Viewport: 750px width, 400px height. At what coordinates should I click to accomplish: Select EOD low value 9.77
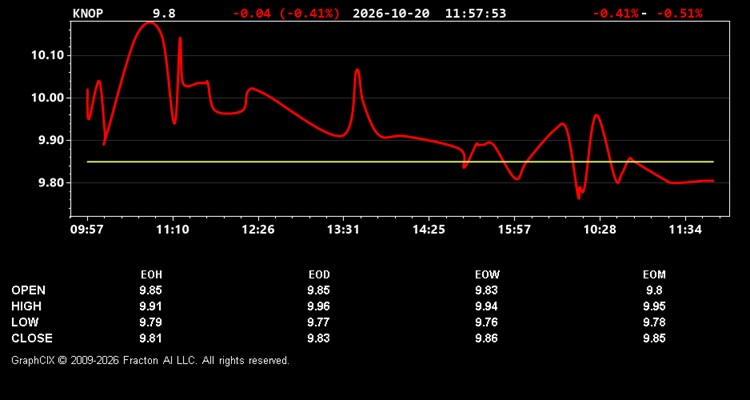coord(319,322)
